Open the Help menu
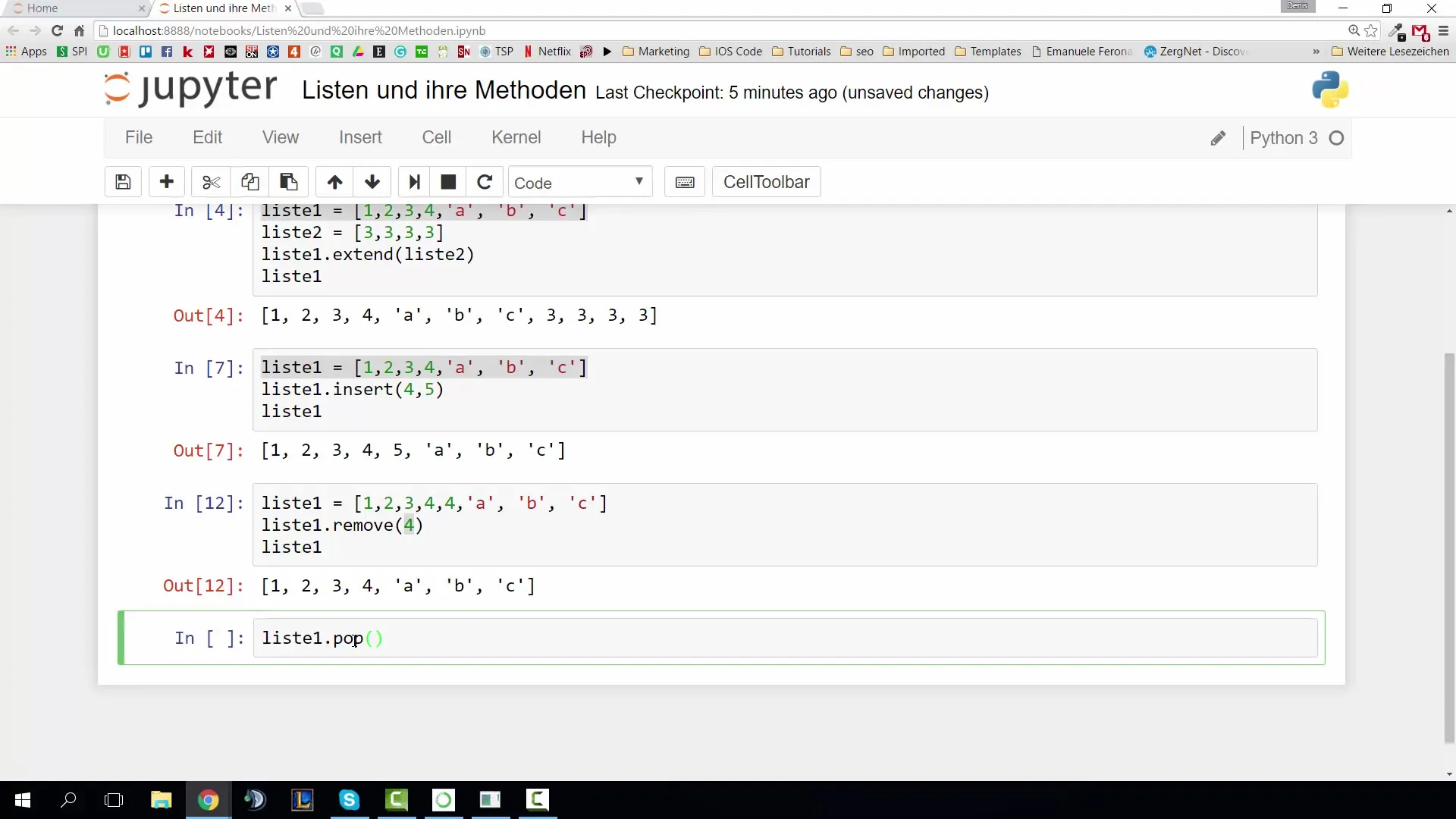Viewport: 1456px width, 819px height. [x=598, y=137]
